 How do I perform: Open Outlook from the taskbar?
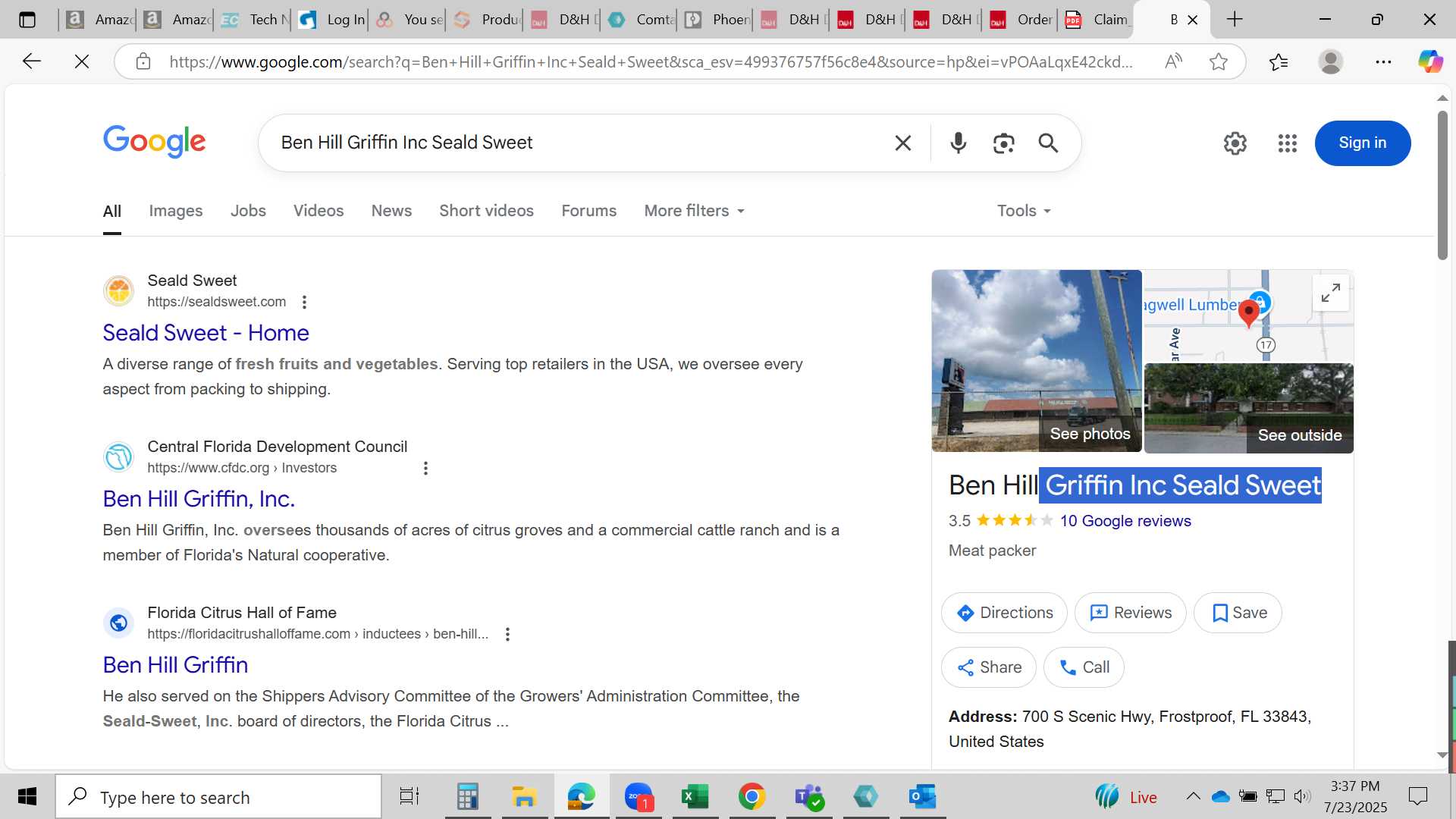point(922,796)
